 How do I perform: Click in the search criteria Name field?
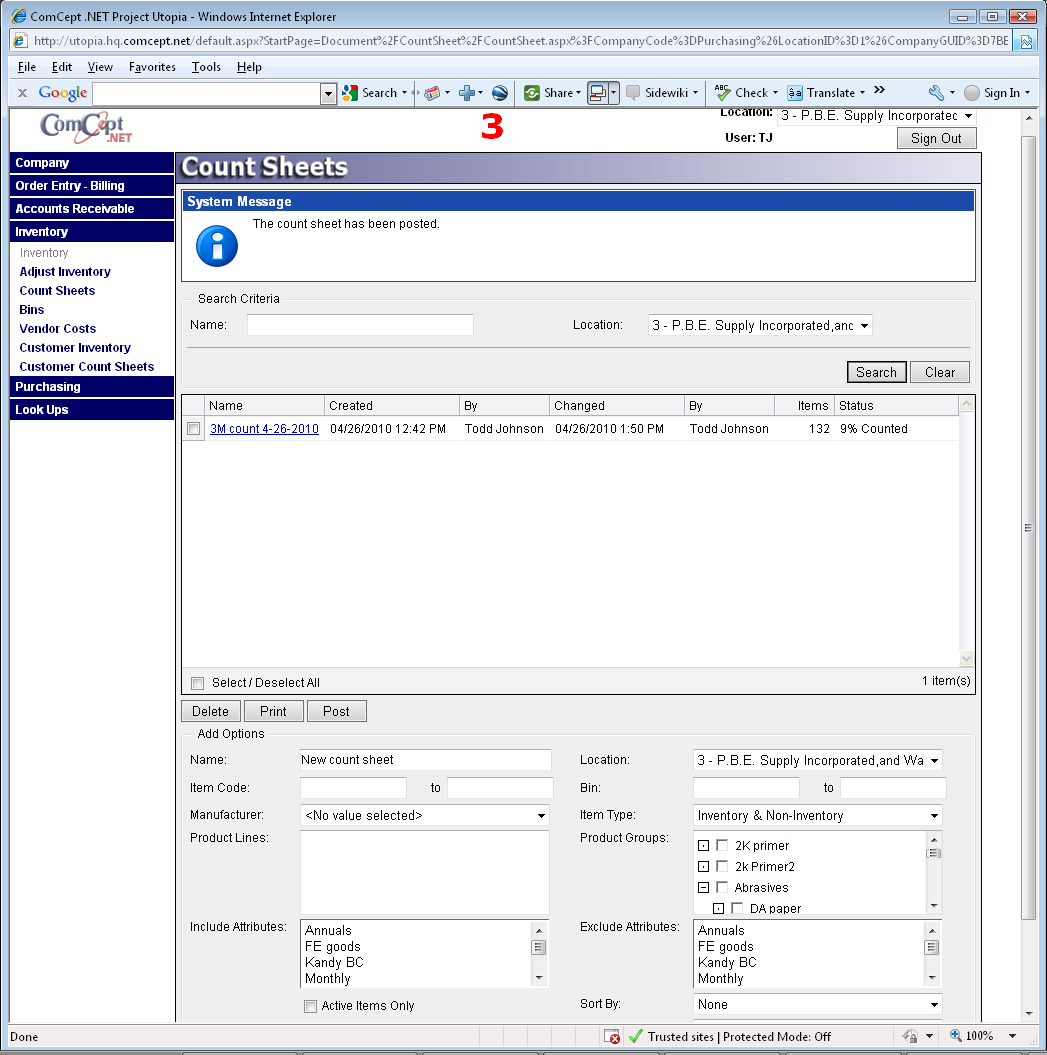360,325
